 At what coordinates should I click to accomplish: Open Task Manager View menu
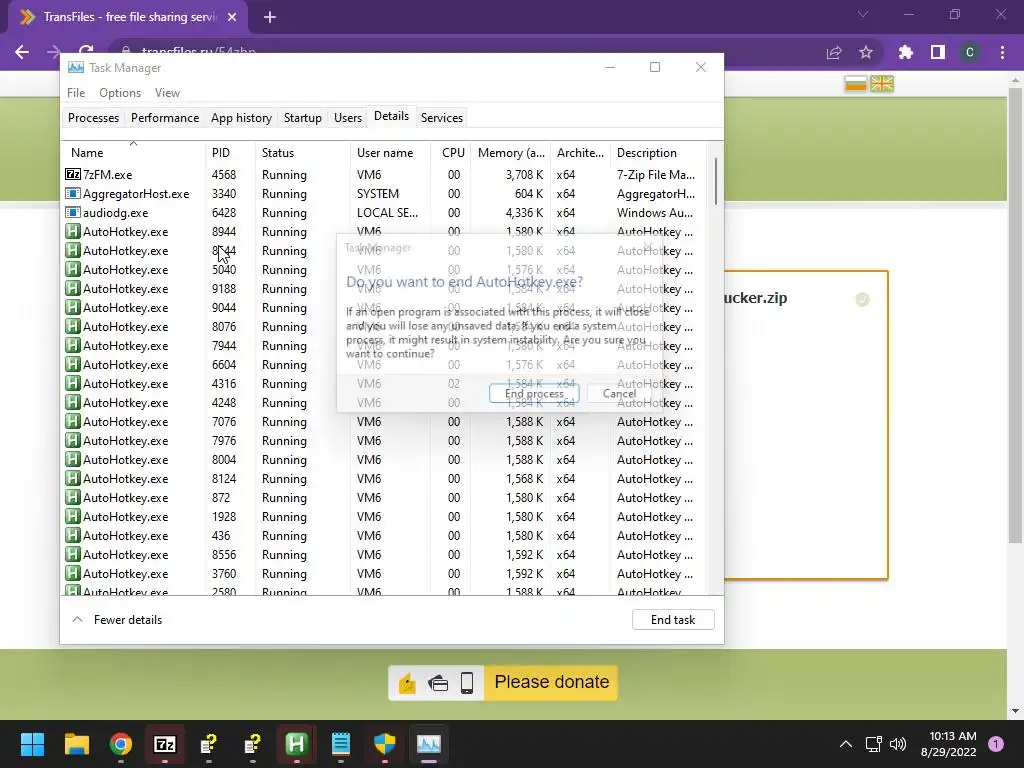(167, 93)
